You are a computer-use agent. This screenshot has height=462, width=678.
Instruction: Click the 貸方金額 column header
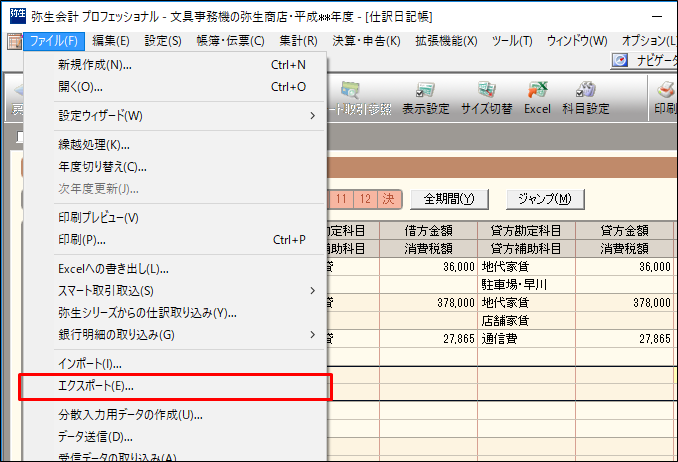tap(625, 231)
